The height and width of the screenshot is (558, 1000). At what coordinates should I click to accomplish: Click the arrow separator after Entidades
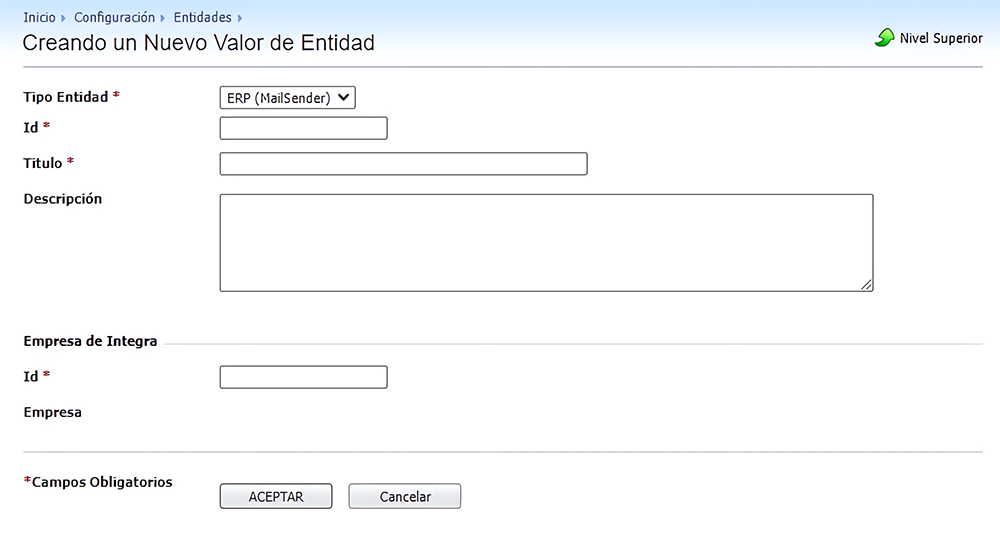240,18
